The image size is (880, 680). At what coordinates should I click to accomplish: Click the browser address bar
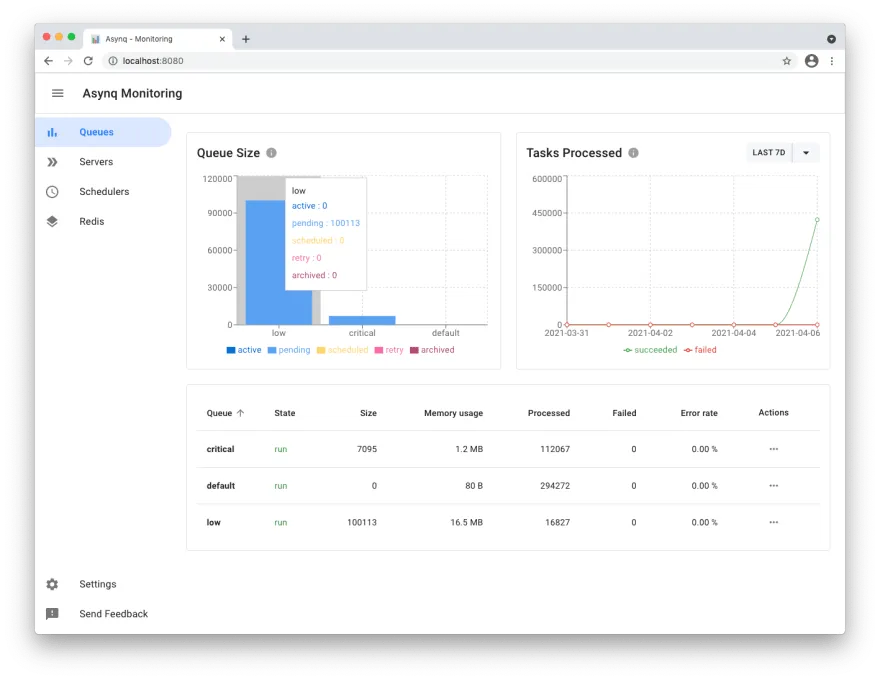tap(300, 60)
